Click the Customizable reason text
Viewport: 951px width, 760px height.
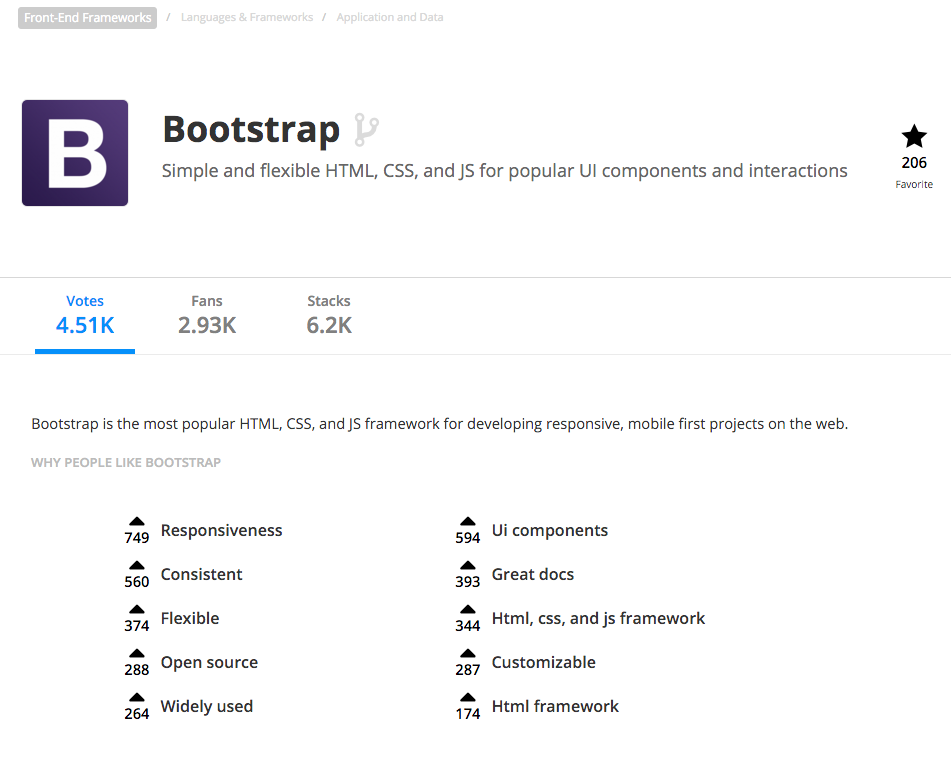click(543, 662)
